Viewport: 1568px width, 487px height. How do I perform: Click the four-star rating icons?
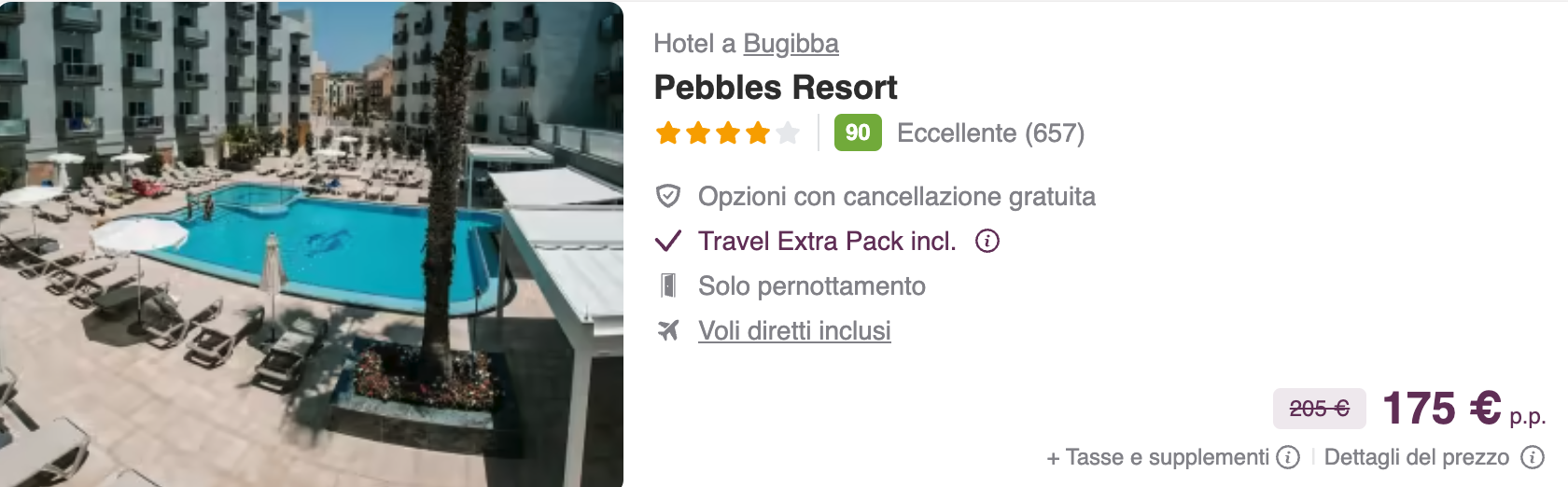coord(728,133)
